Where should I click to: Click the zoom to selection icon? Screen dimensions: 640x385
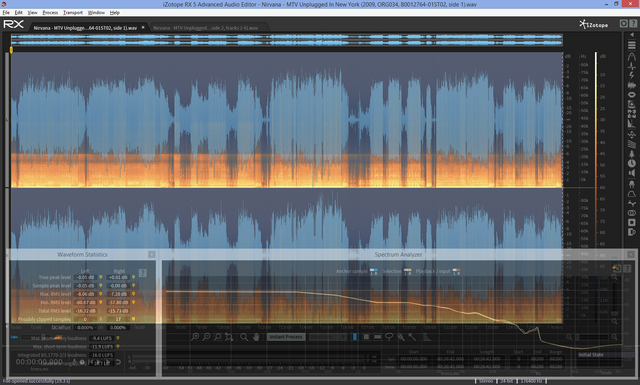(x=218, y=337)
